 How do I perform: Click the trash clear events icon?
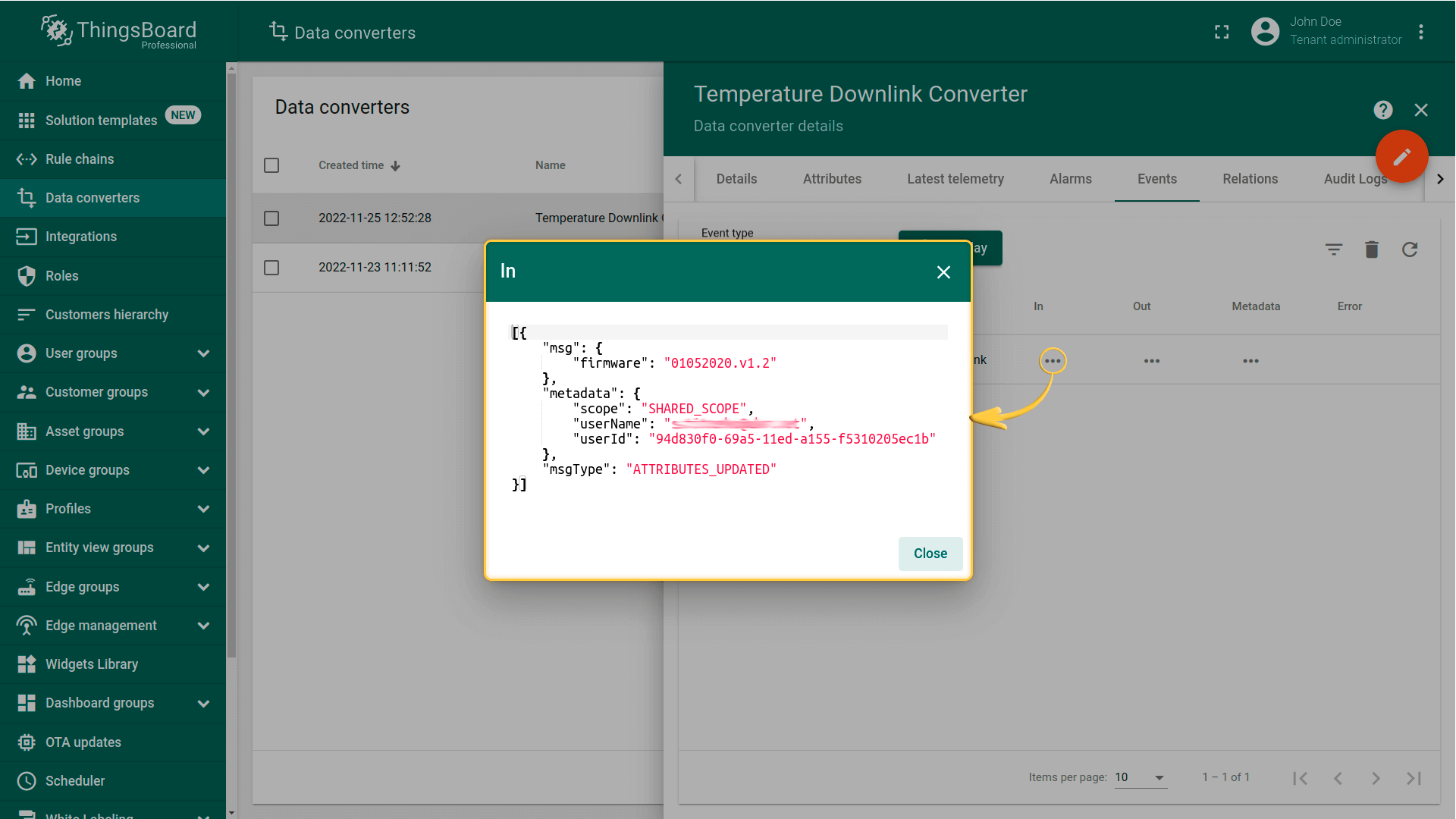coord(1372,249)
